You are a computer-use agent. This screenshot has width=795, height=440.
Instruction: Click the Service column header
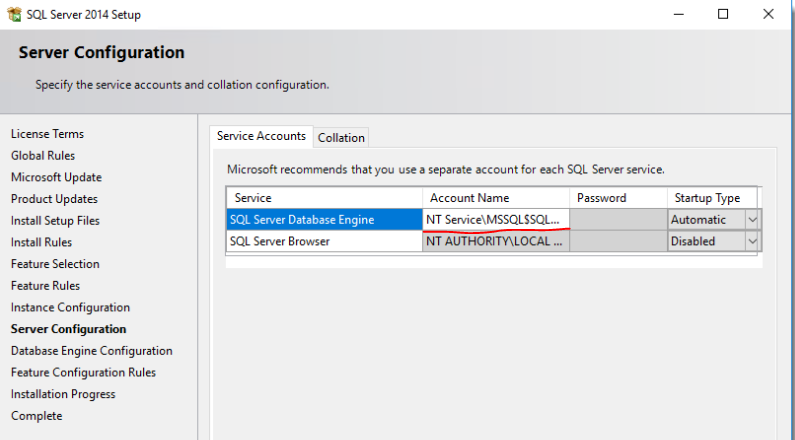click(324, 198)
